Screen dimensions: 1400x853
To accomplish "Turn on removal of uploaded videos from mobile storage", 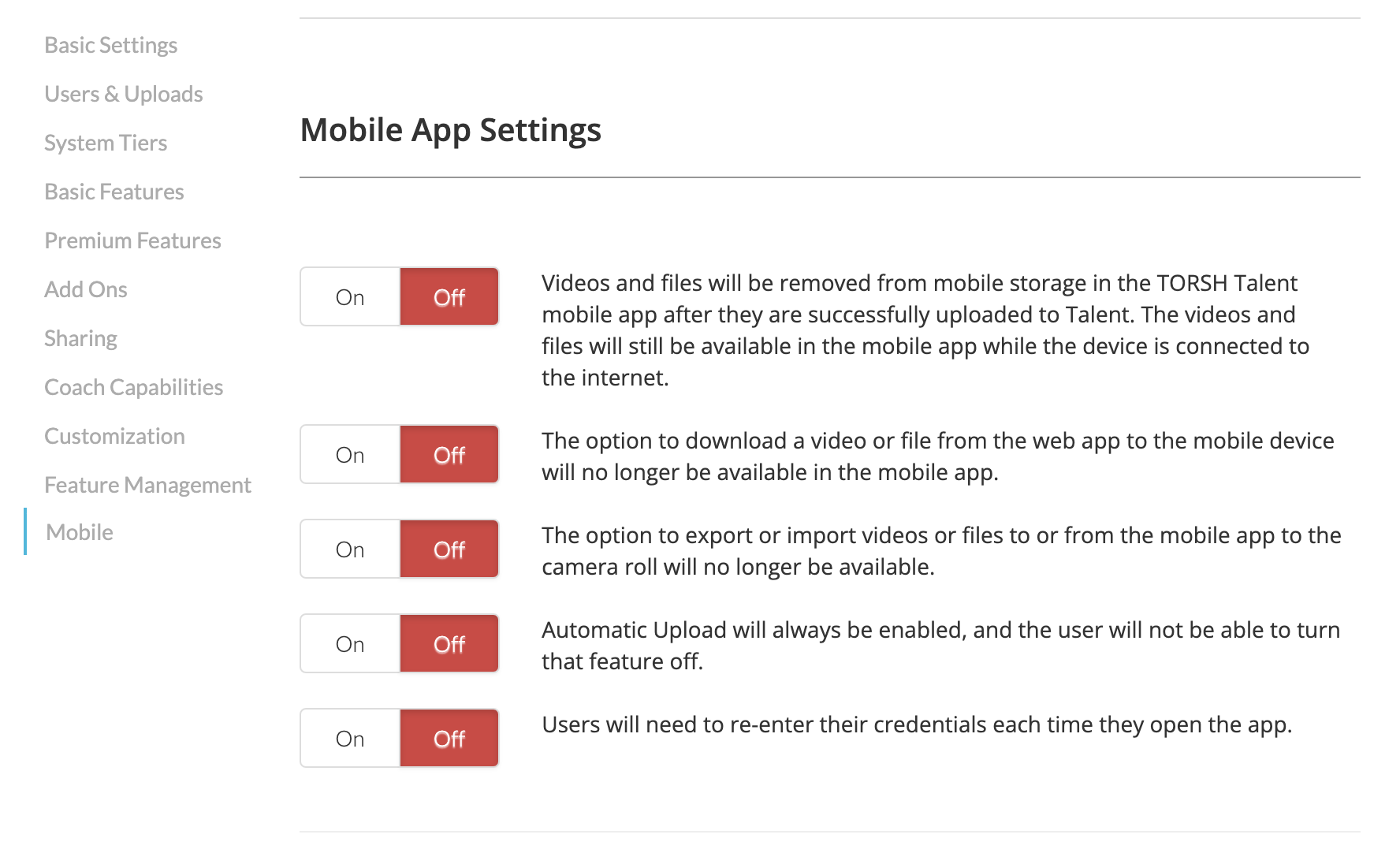I will click(x=350, y=297).
